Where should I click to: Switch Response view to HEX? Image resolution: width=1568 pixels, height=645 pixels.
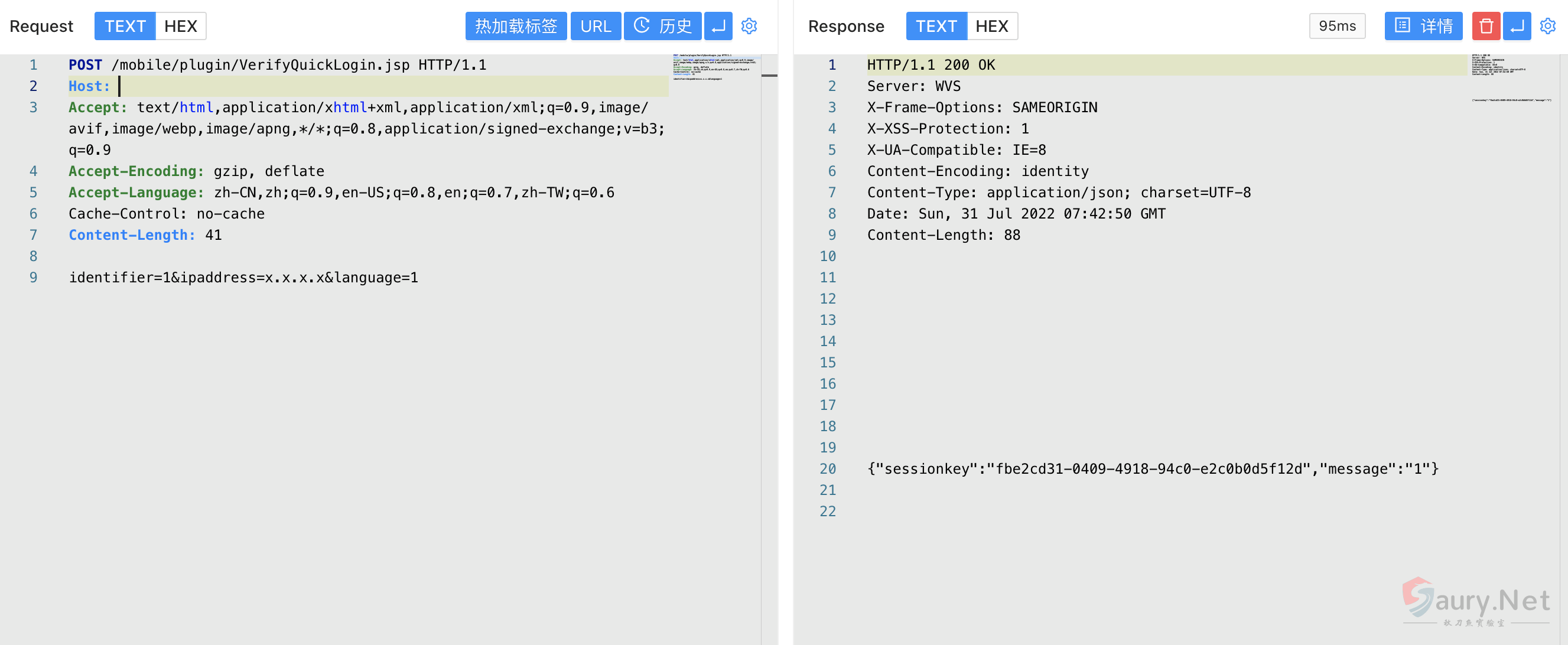991,26
